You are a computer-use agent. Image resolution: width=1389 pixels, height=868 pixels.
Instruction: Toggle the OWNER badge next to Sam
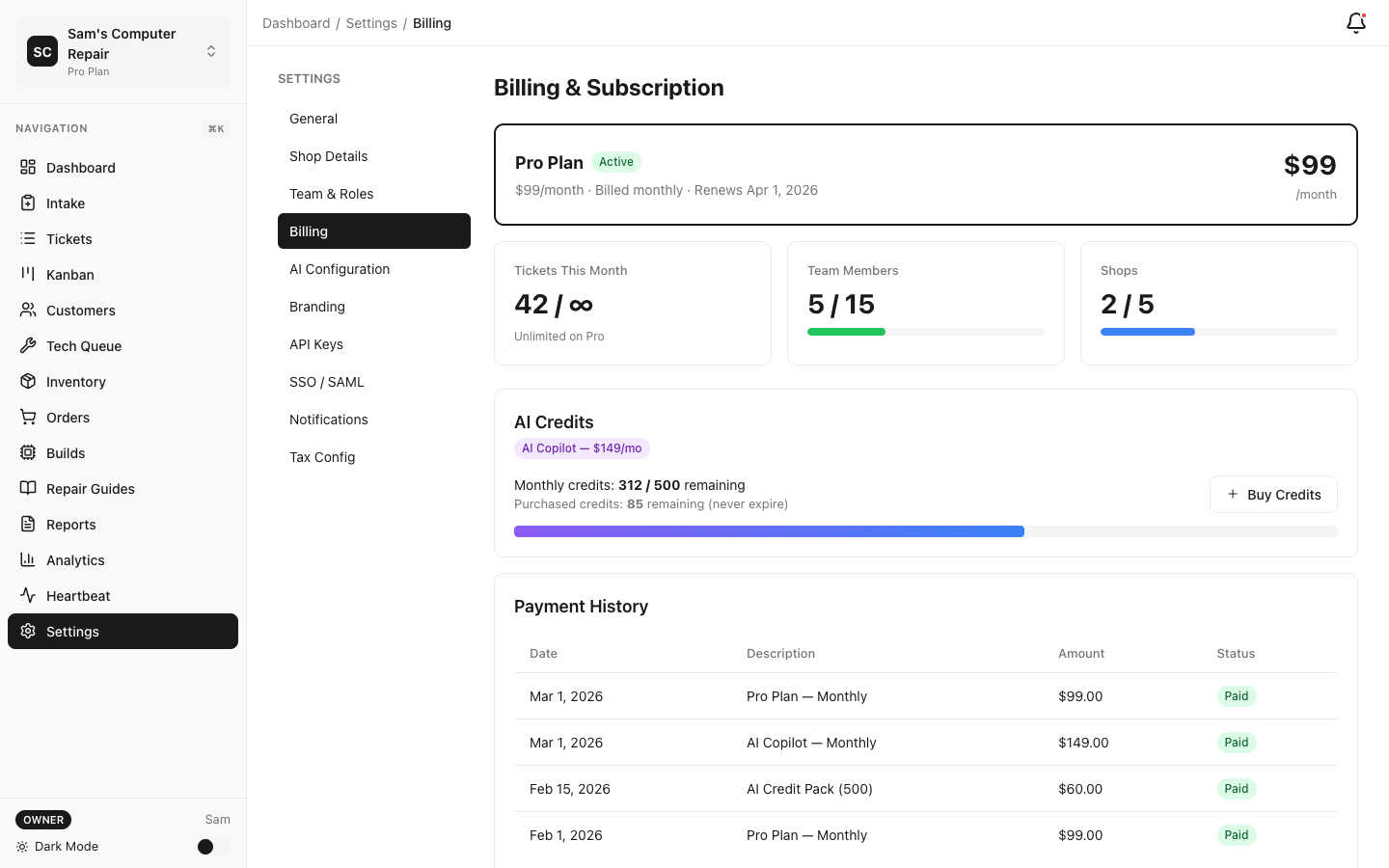(x=42, y=819)
